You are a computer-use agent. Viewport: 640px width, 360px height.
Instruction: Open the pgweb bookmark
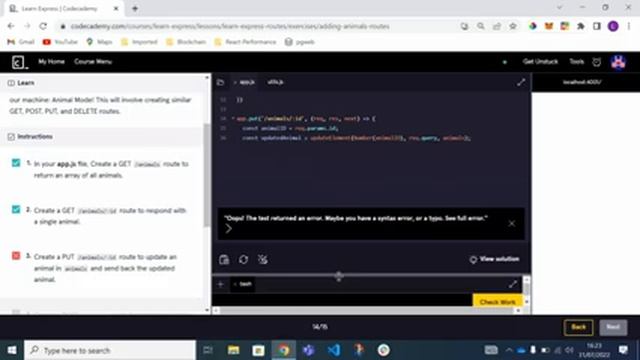point(300,42)
